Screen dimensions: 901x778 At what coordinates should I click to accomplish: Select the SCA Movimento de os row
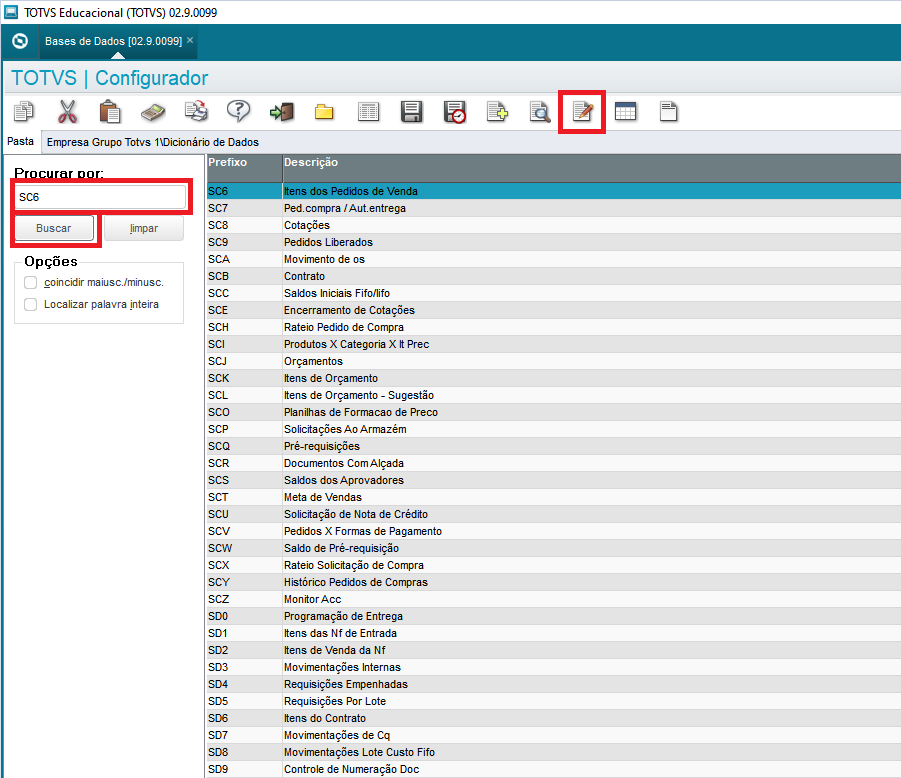(554, 259)
